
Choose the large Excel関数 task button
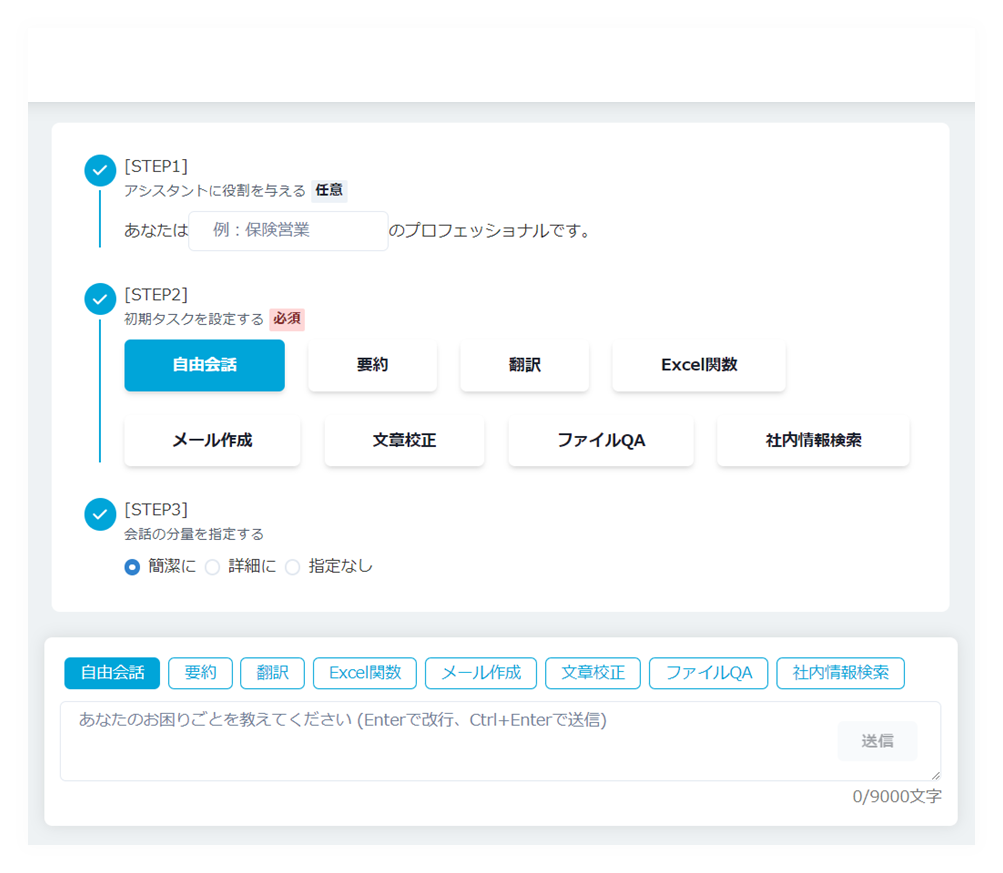click(699, 365)
